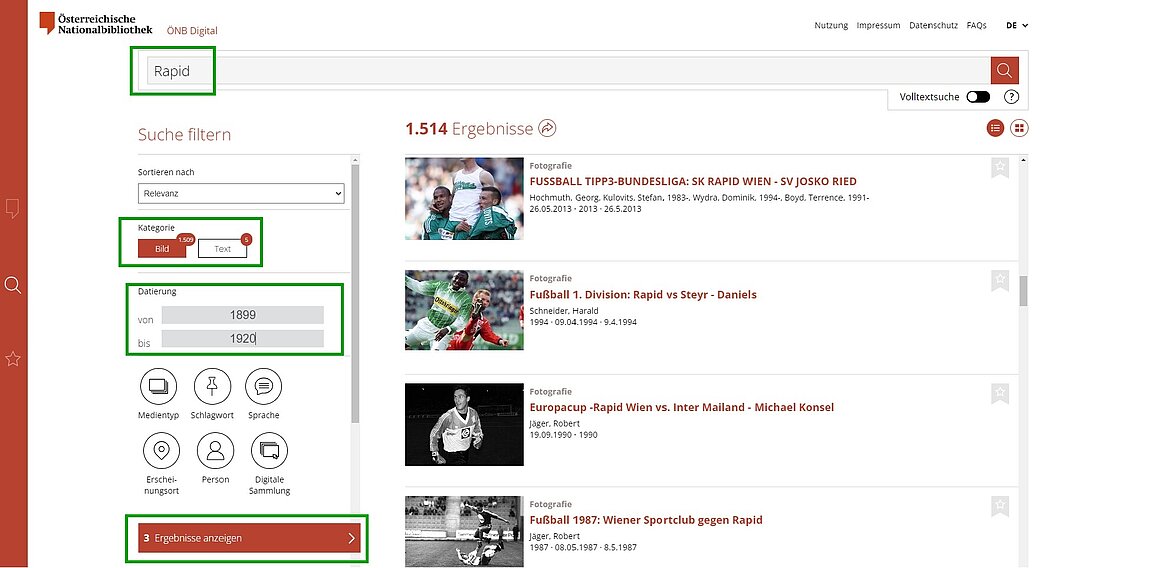
Task: Open FUSSBALL TIPP3-BUNDESLIGA: SK RAPID WIEN result title
Action: (x=693, y=181)
